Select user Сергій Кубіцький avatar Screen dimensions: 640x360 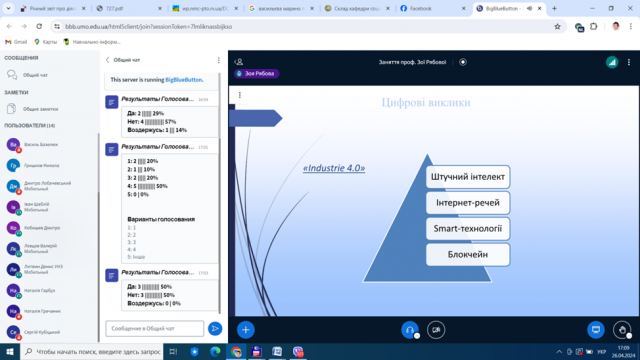13,332
